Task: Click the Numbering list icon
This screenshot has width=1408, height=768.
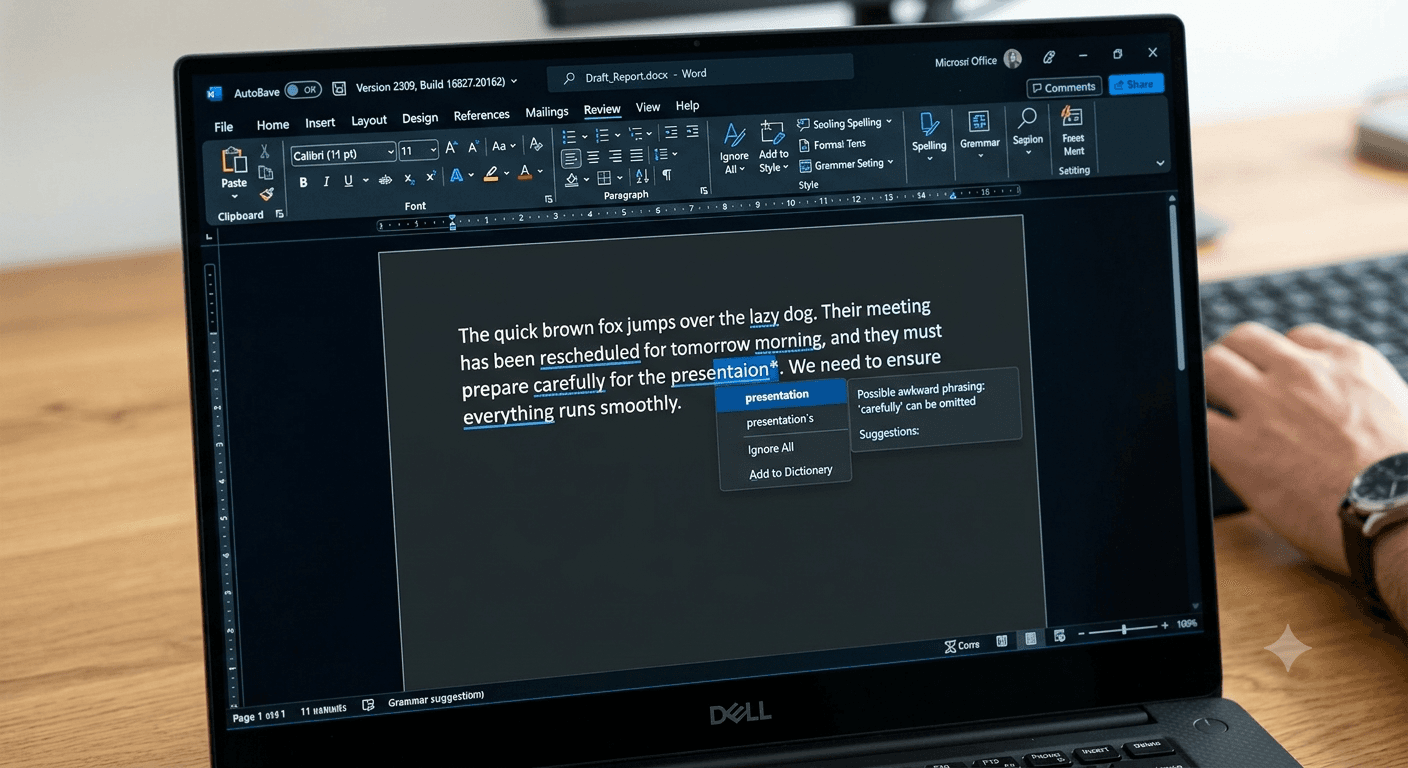Action: coord(601,135)
